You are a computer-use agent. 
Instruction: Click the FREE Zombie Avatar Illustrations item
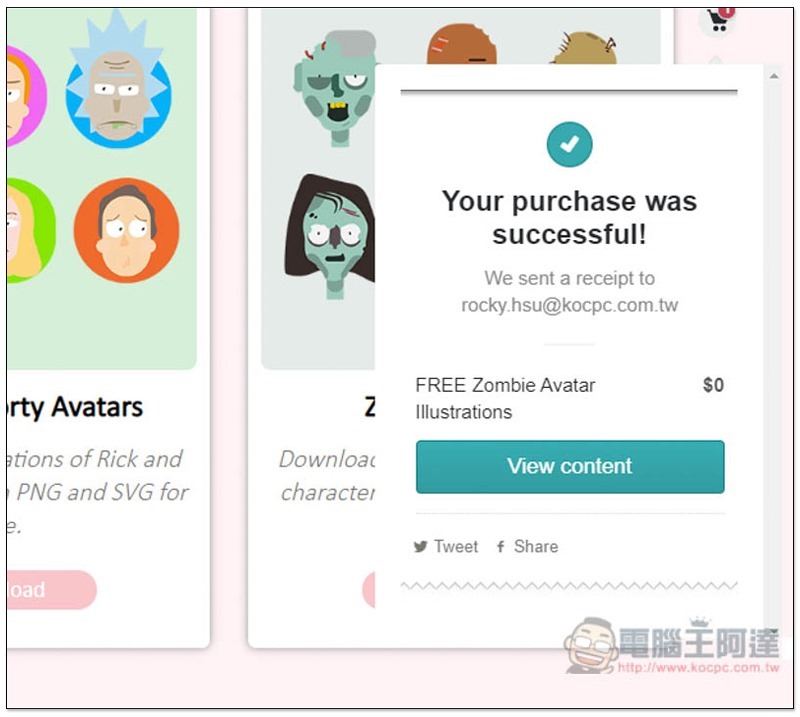(x=505, y=399)
